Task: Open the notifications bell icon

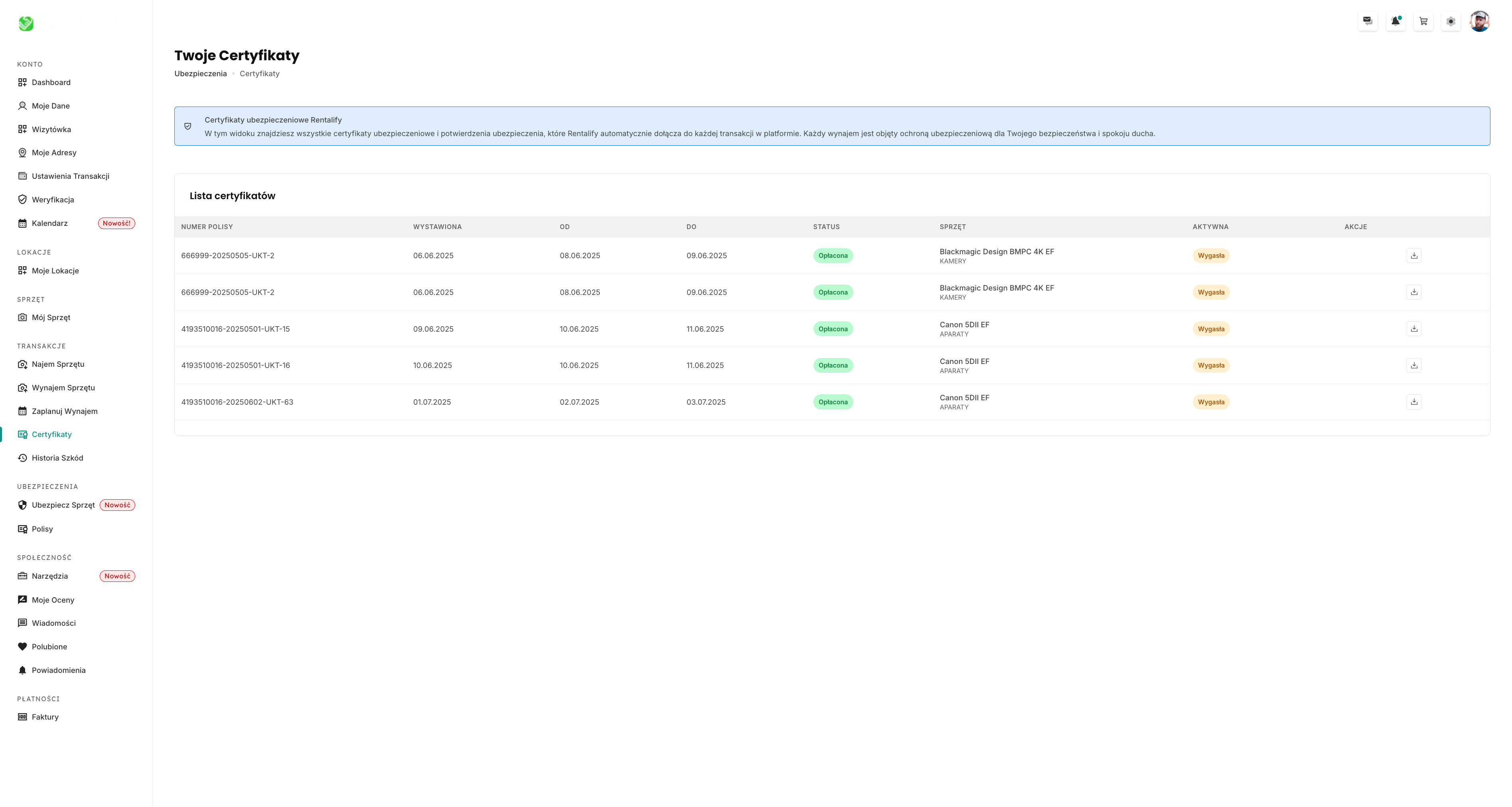Action: pos(1395,21)
